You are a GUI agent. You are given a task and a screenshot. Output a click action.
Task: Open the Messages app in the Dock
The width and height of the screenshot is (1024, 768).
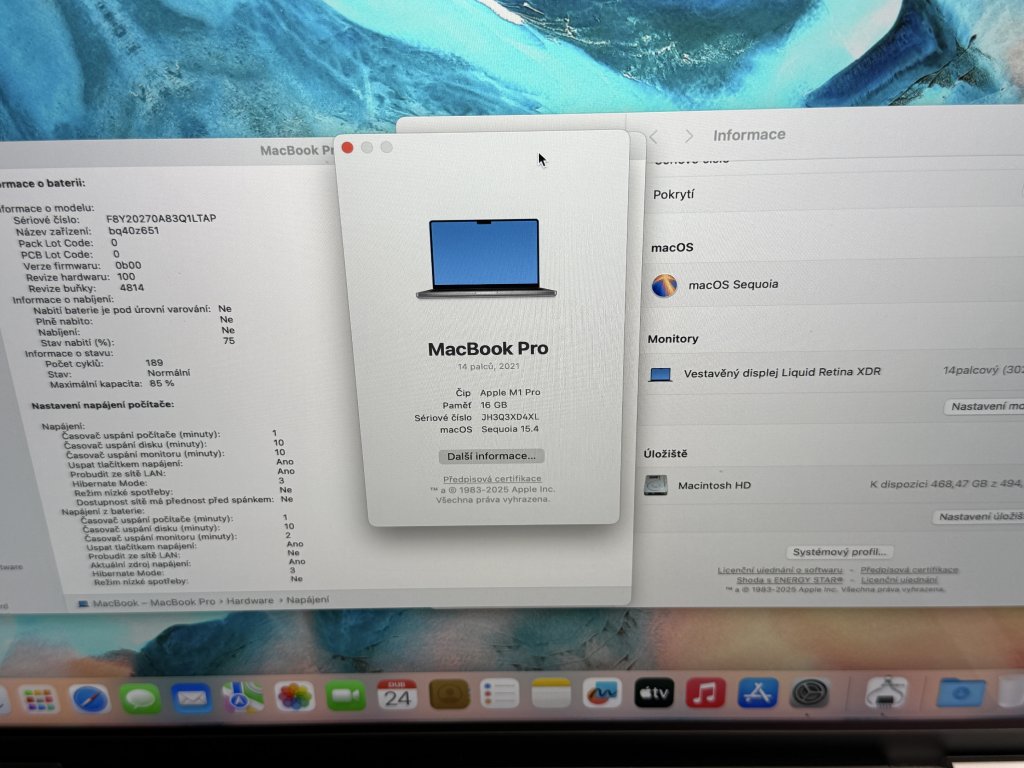coord(140,698)
